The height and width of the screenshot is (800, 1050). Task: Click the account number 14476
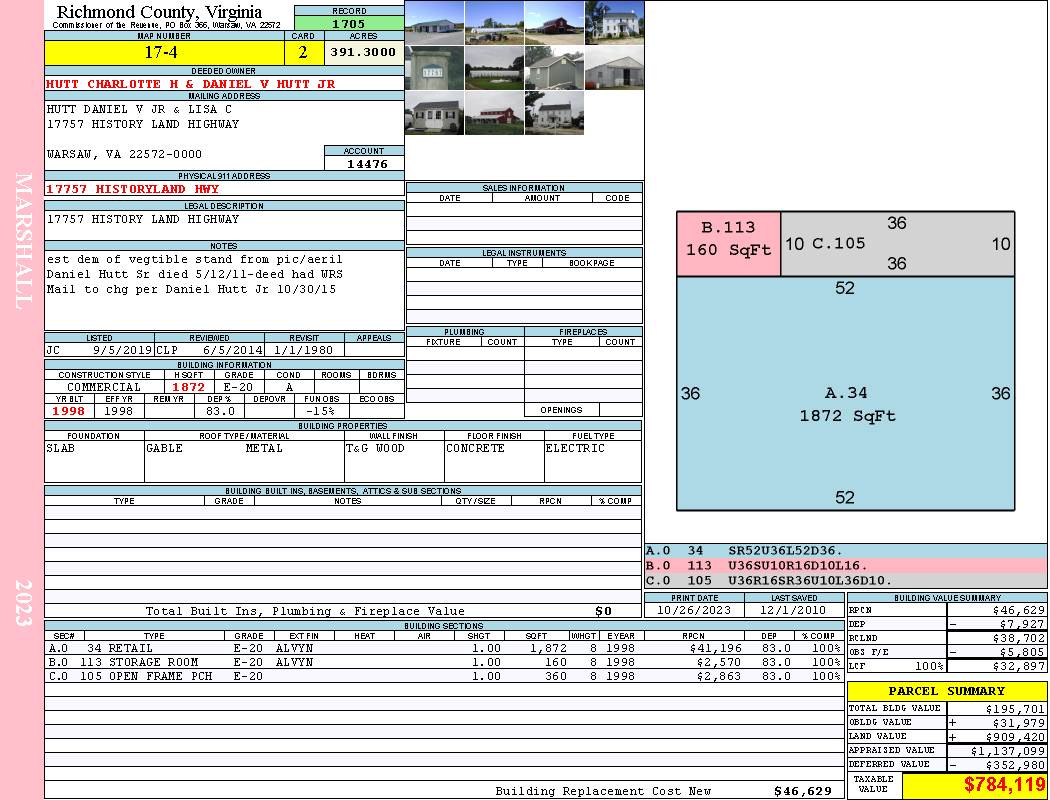[x=367, y=163]
